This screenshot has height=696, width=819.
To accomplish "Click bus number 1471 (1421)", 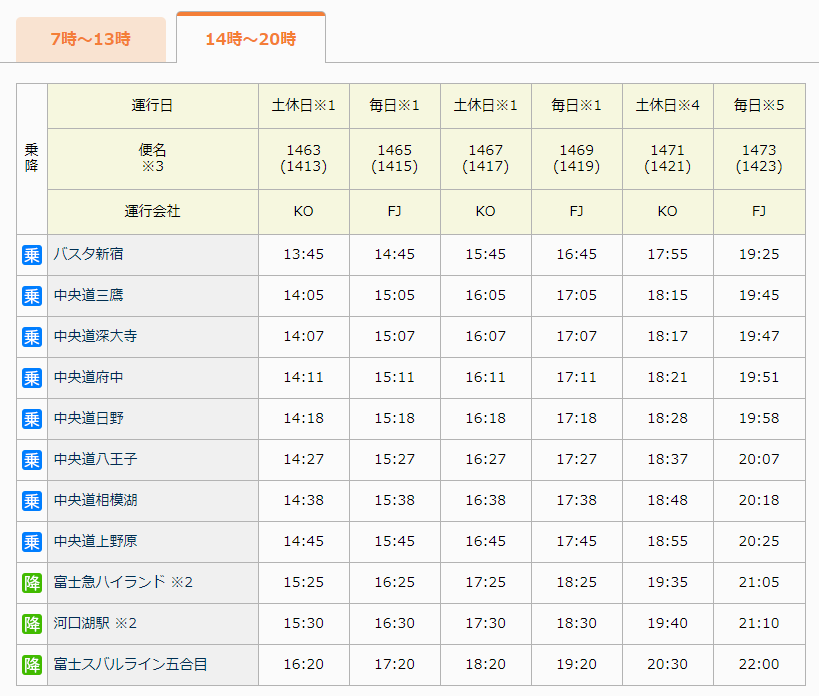I will [668, 159].
